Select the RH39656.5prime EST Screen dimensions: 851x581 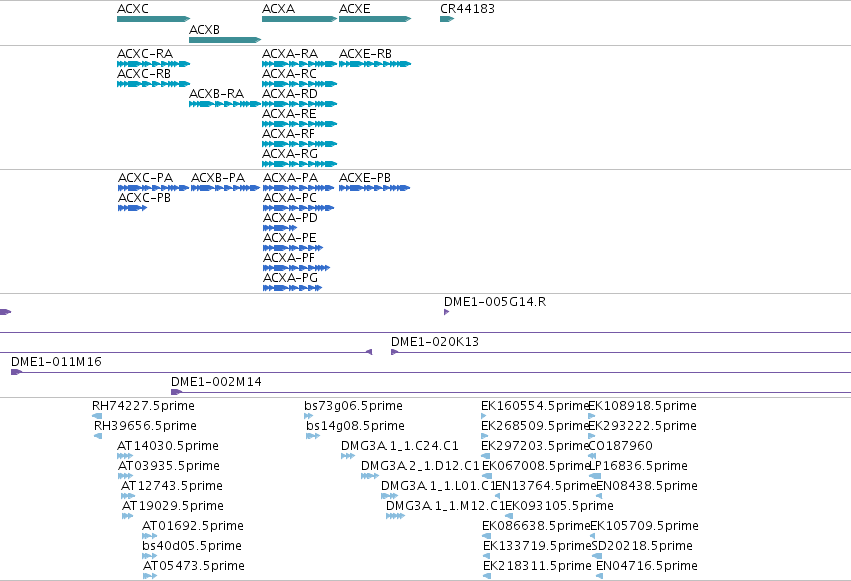coord(98,436)
